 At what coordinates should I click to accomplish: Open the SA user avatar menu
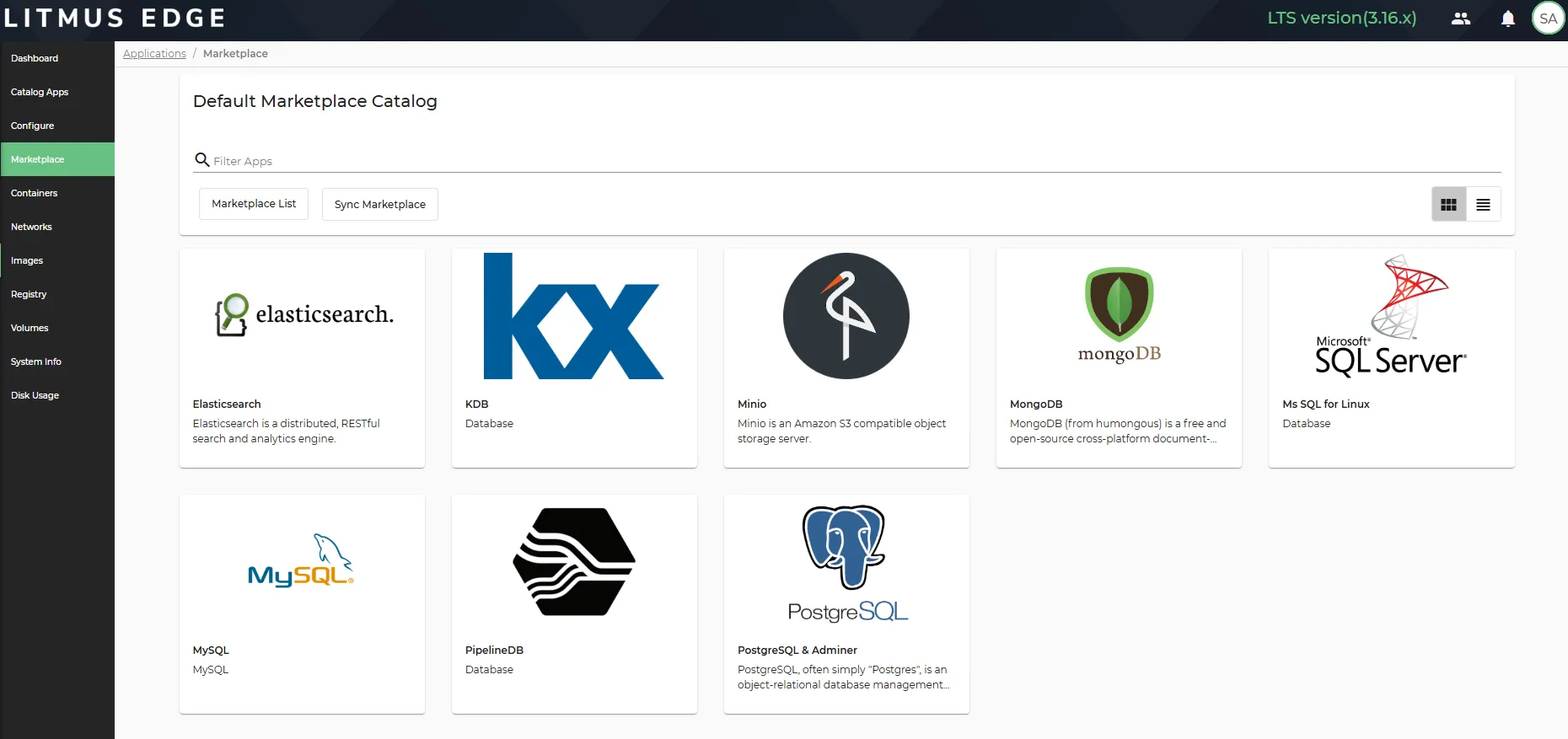pyautogui.click(x=1548, y=19)
